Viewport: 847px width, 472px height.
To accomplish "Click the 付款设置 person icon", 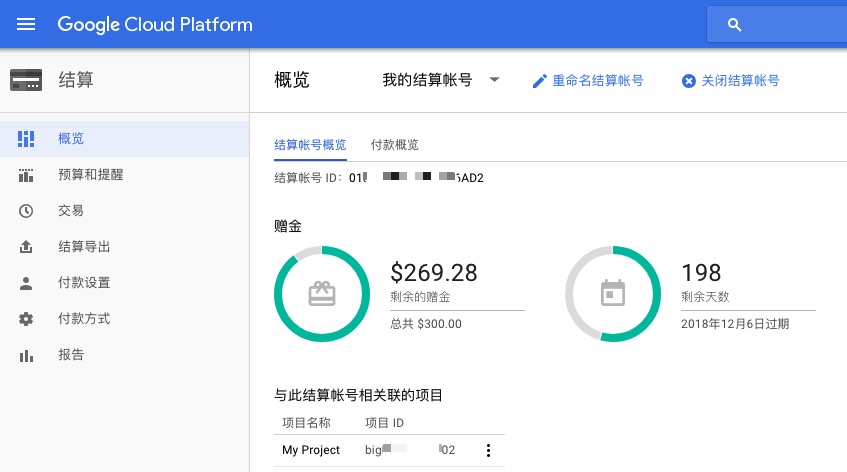I will pyautogui.click(x=26, y=283).
